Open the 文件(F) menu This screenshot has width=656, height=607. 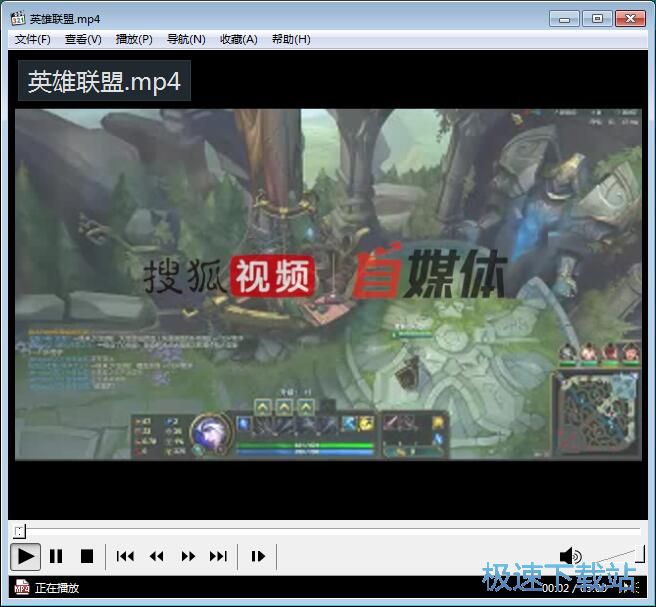click(x=33, y=39)
